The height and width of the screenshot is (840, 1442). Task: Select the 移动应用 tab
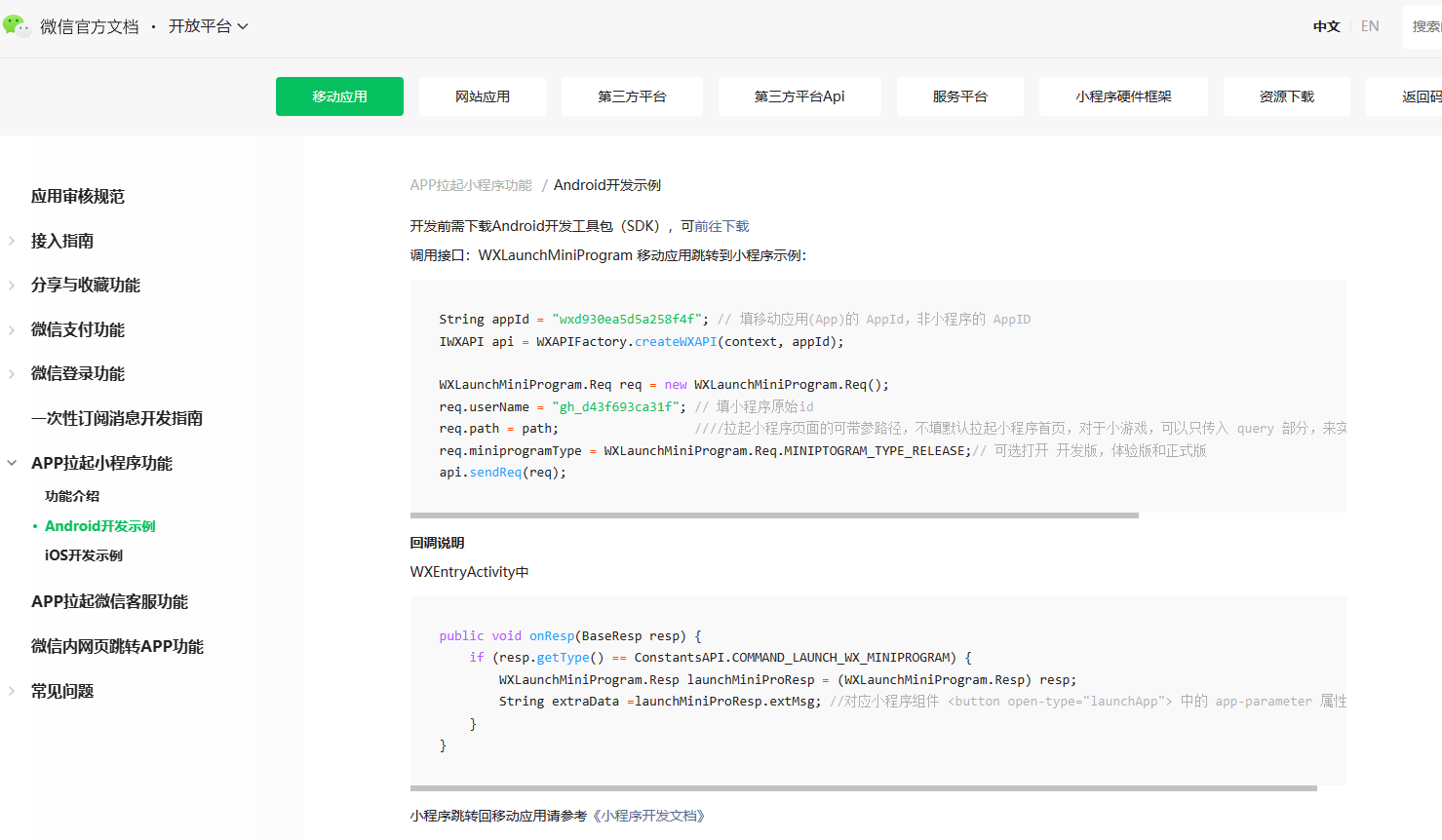pos(339,96)
